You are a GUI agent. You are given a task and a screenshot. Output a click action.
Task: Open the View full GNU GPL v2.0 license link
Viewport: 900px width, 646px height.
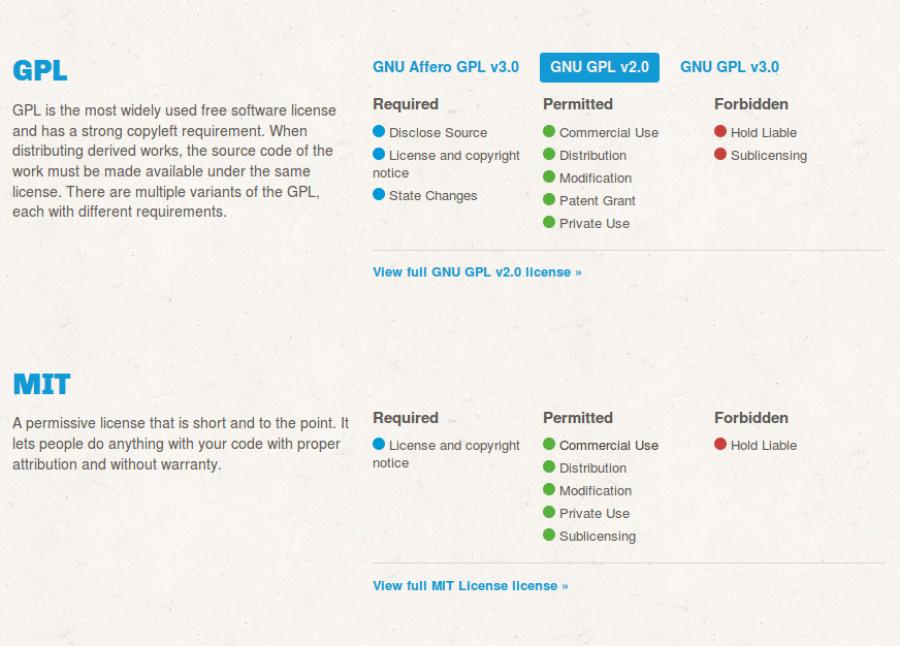pyautogui.click(x=477, y=272)
